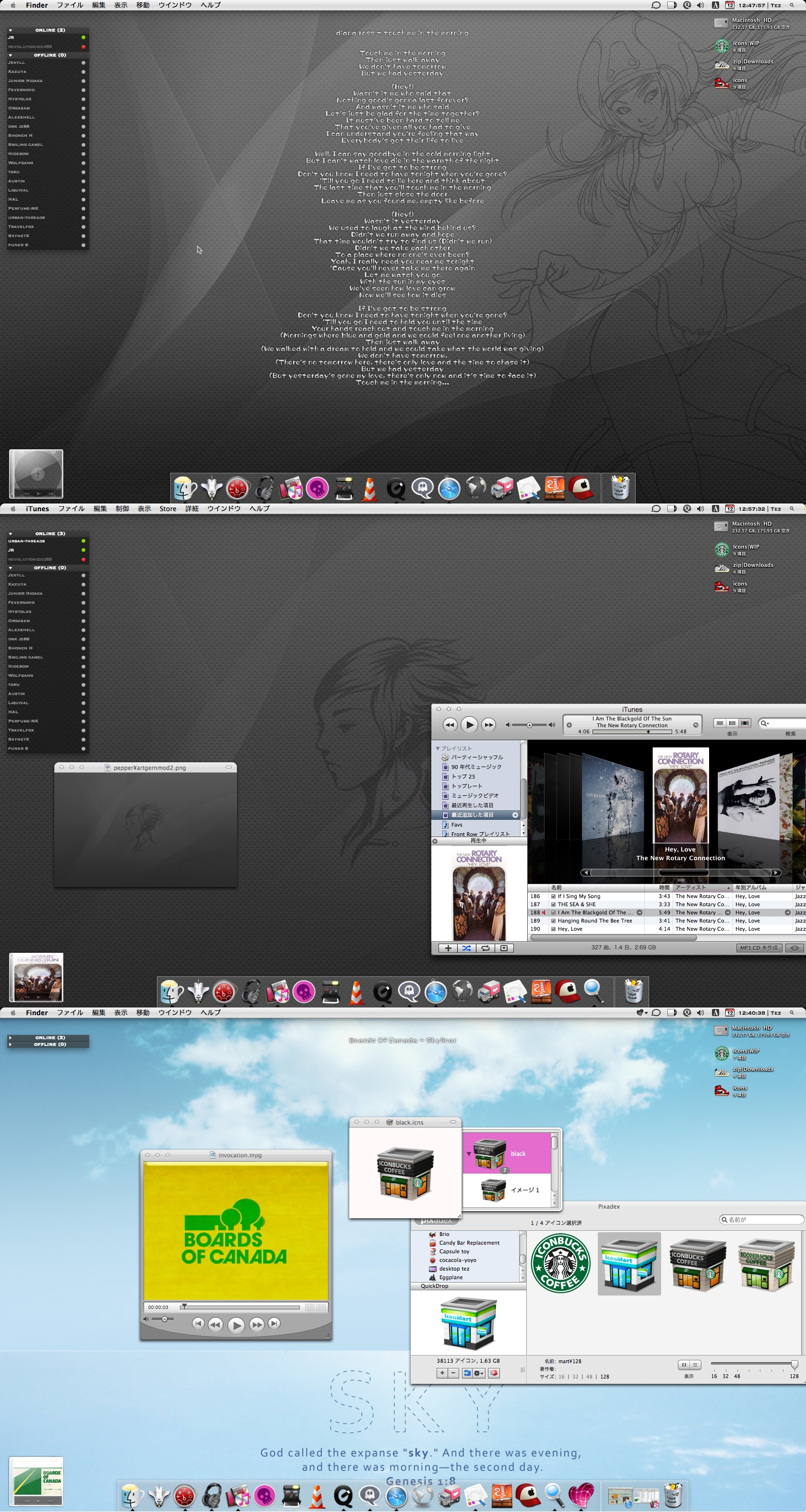Switch Pixadex to icon grid view
The image size is (806, 1512).
(683, 1365)
